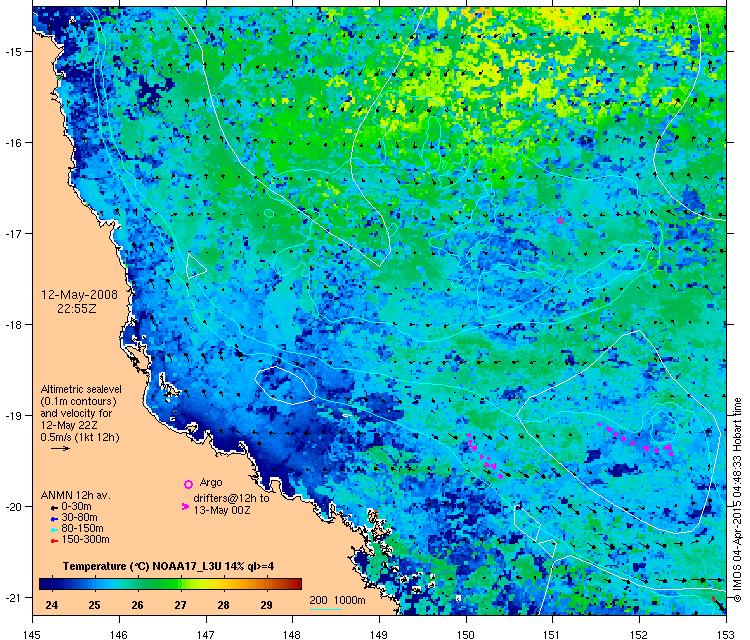This screenshot has height=640, width=750.
Task: Click the '200 1000m' isobath label
Action: [x=337, y=600]
